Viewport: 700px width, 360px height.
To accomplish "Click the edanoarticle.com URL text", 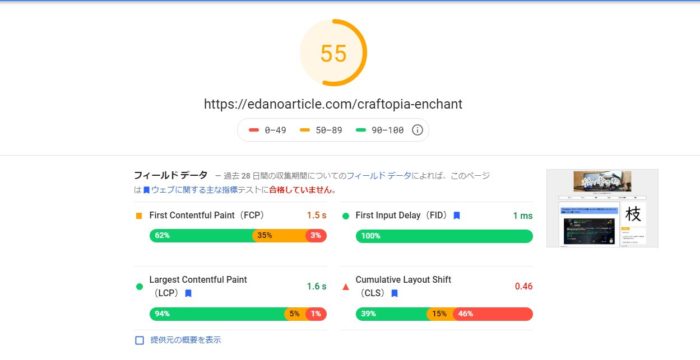I will tap(333, 104).
